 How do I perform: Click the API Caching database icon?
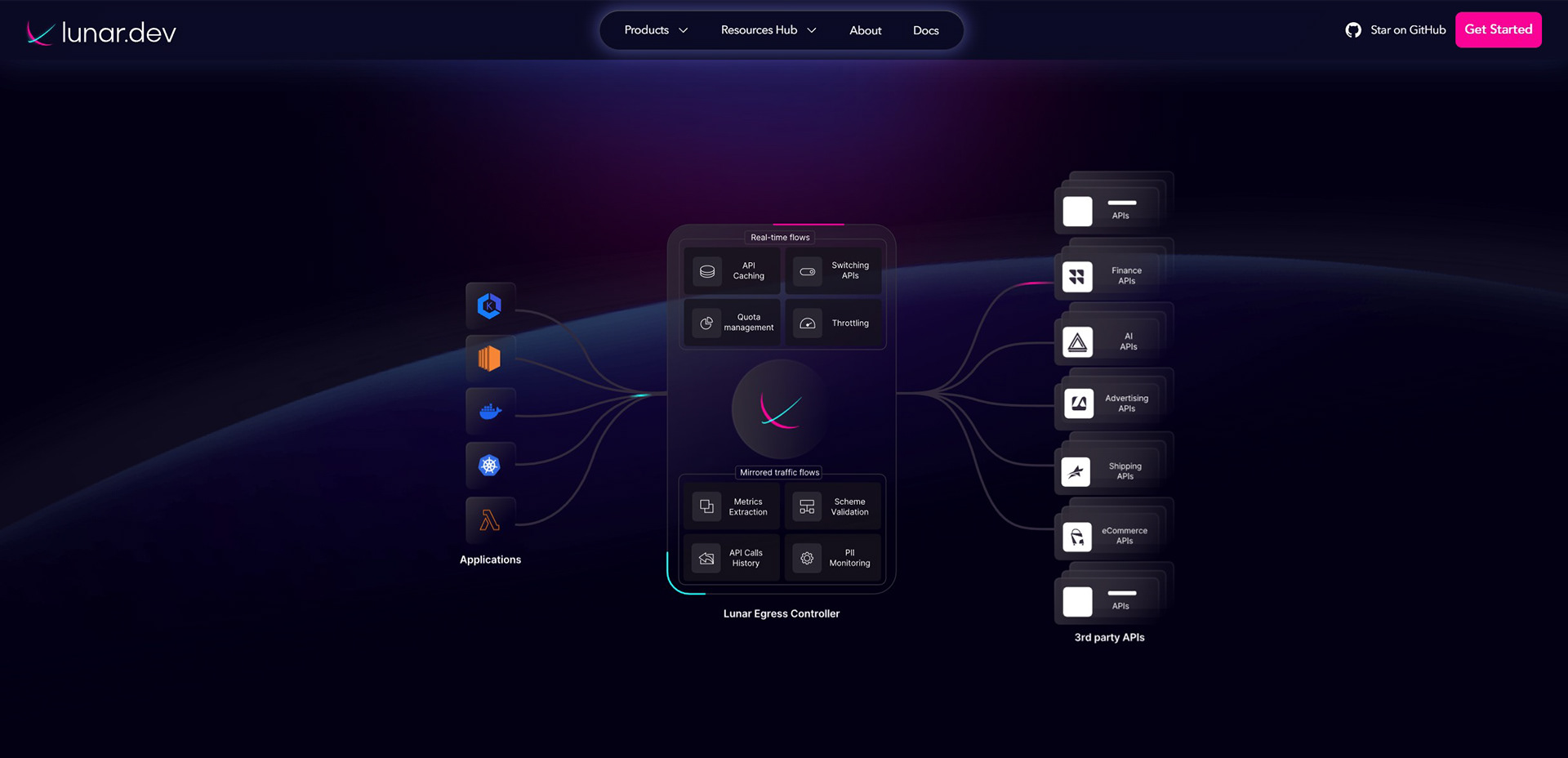click(x=707, y=271)
